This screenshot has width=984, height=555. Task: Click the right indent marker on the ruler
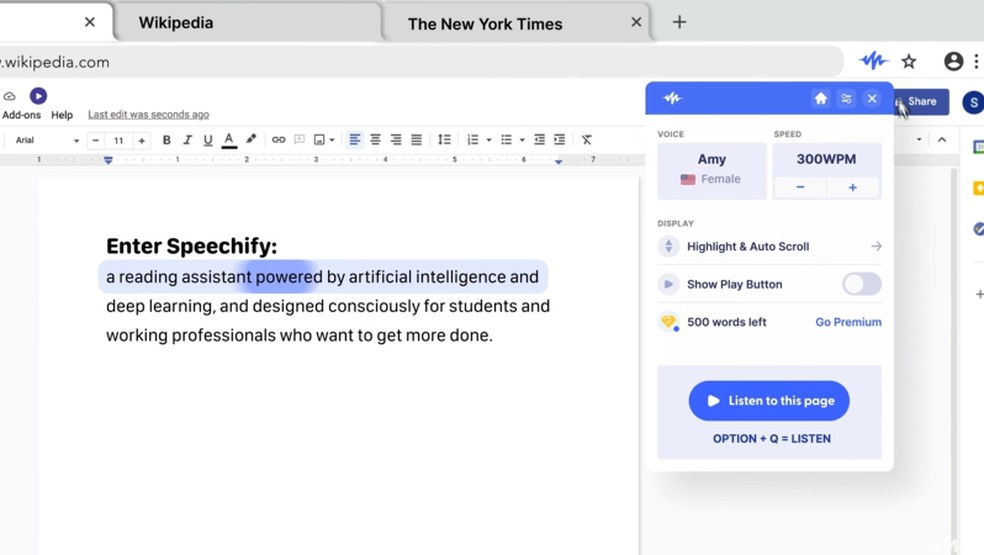(559, 161)
